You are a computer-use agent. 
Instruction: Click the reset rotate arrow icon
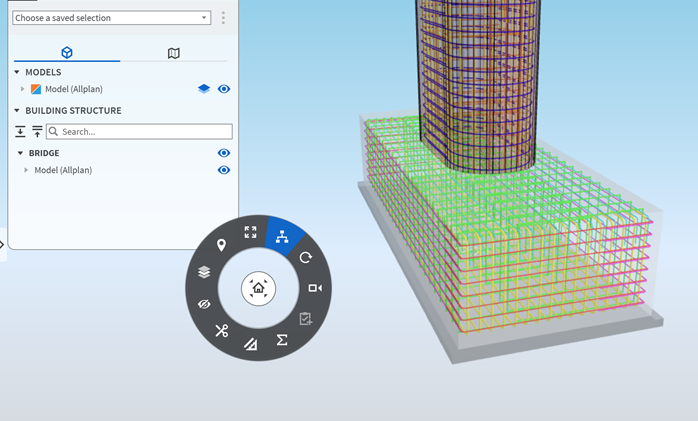306,257
